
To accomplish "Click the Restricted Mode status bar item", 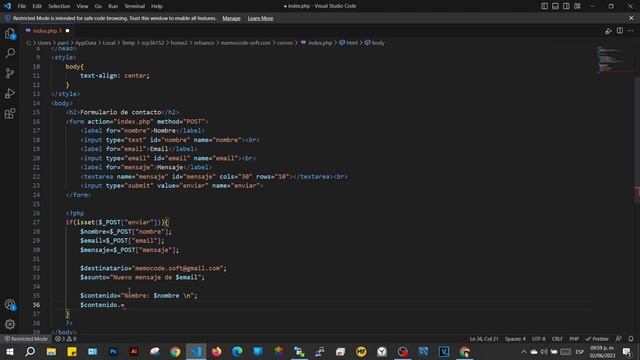I will [x=26, y=339].
